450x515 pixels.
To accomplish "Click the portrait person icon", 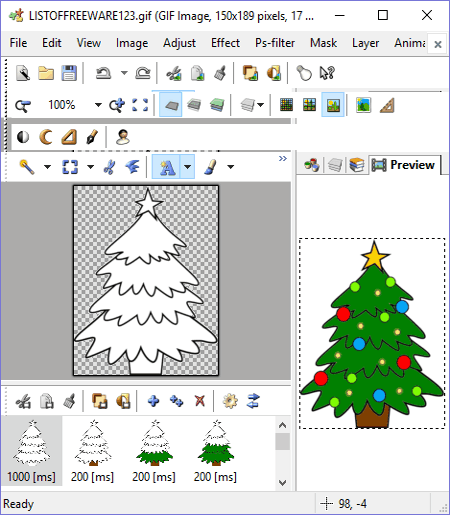I will click(123, 137).
